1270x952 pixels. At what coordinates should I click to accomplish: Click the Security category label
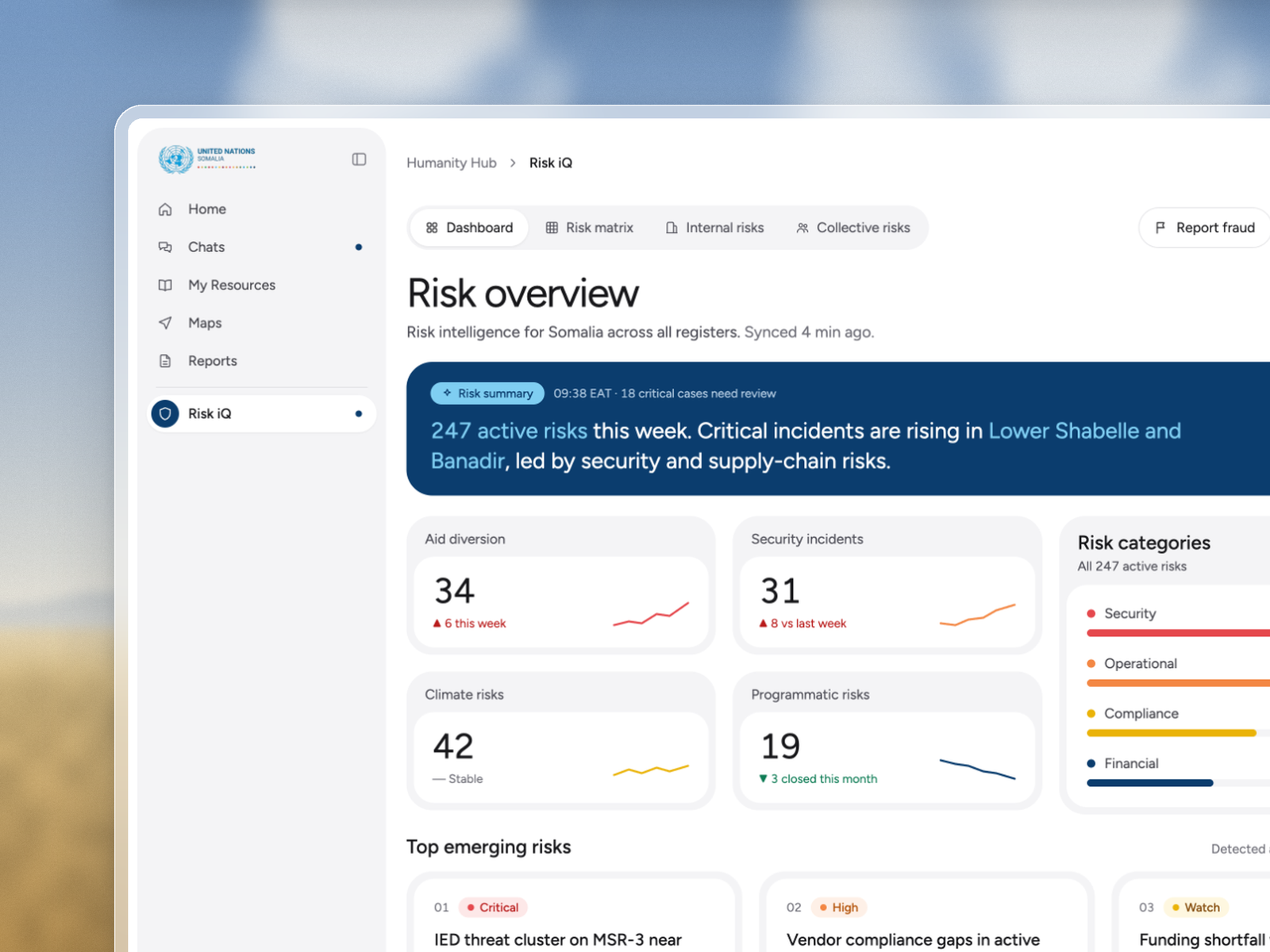point(1130,613)
